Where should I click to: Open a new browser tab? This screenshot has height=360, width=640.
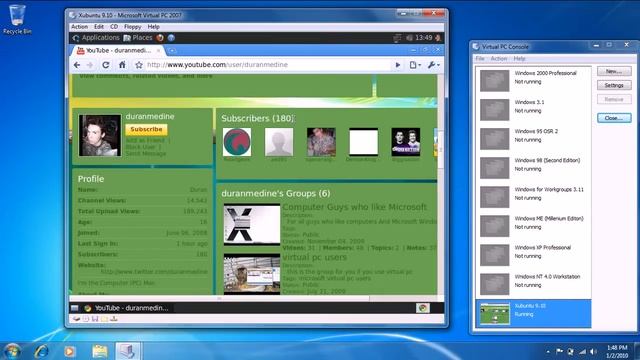tap(172, 51)
